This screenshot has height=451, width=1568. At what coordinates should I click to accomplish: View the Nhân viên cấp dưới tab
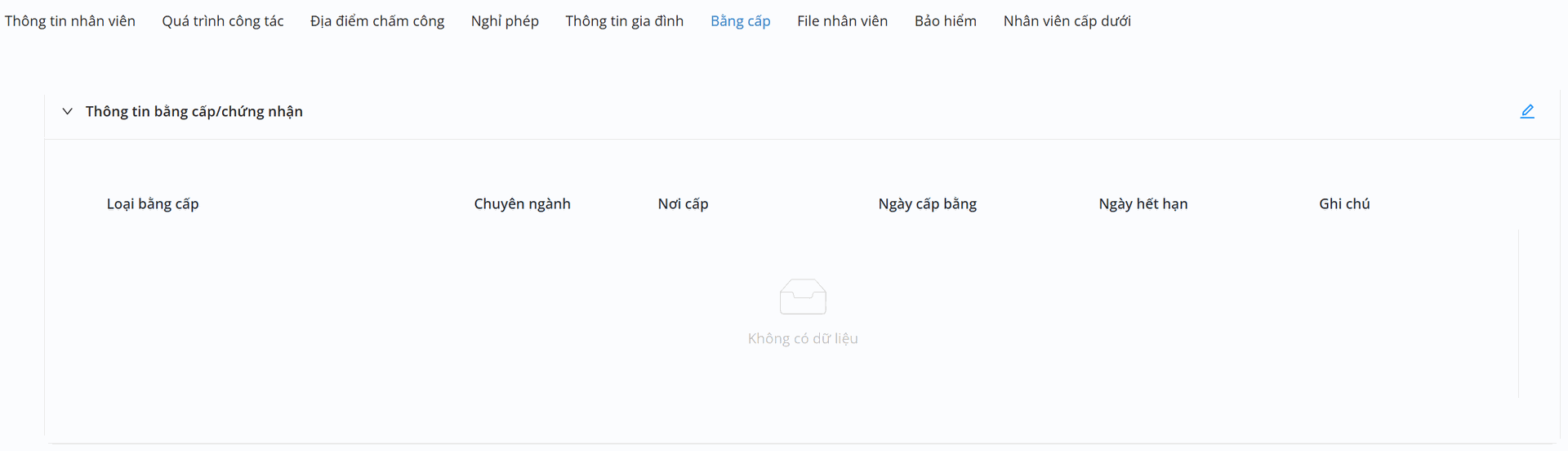pos(1067,21)
